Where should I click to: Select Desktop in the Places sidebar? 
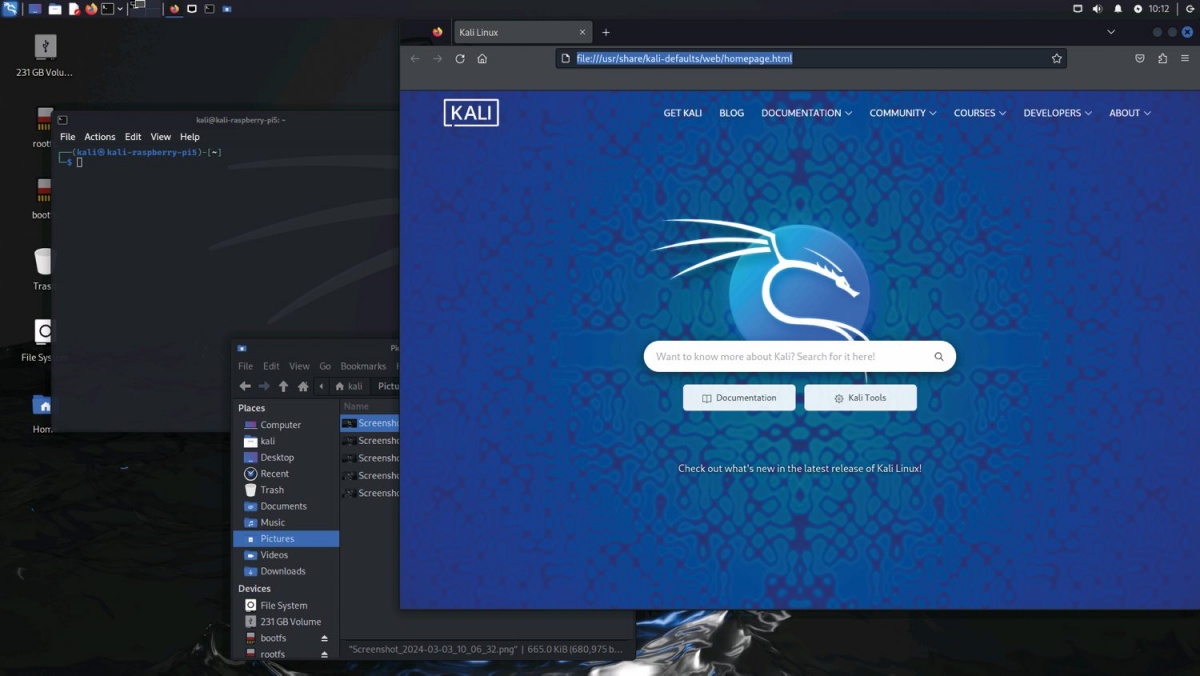click(x=285, y=458)
